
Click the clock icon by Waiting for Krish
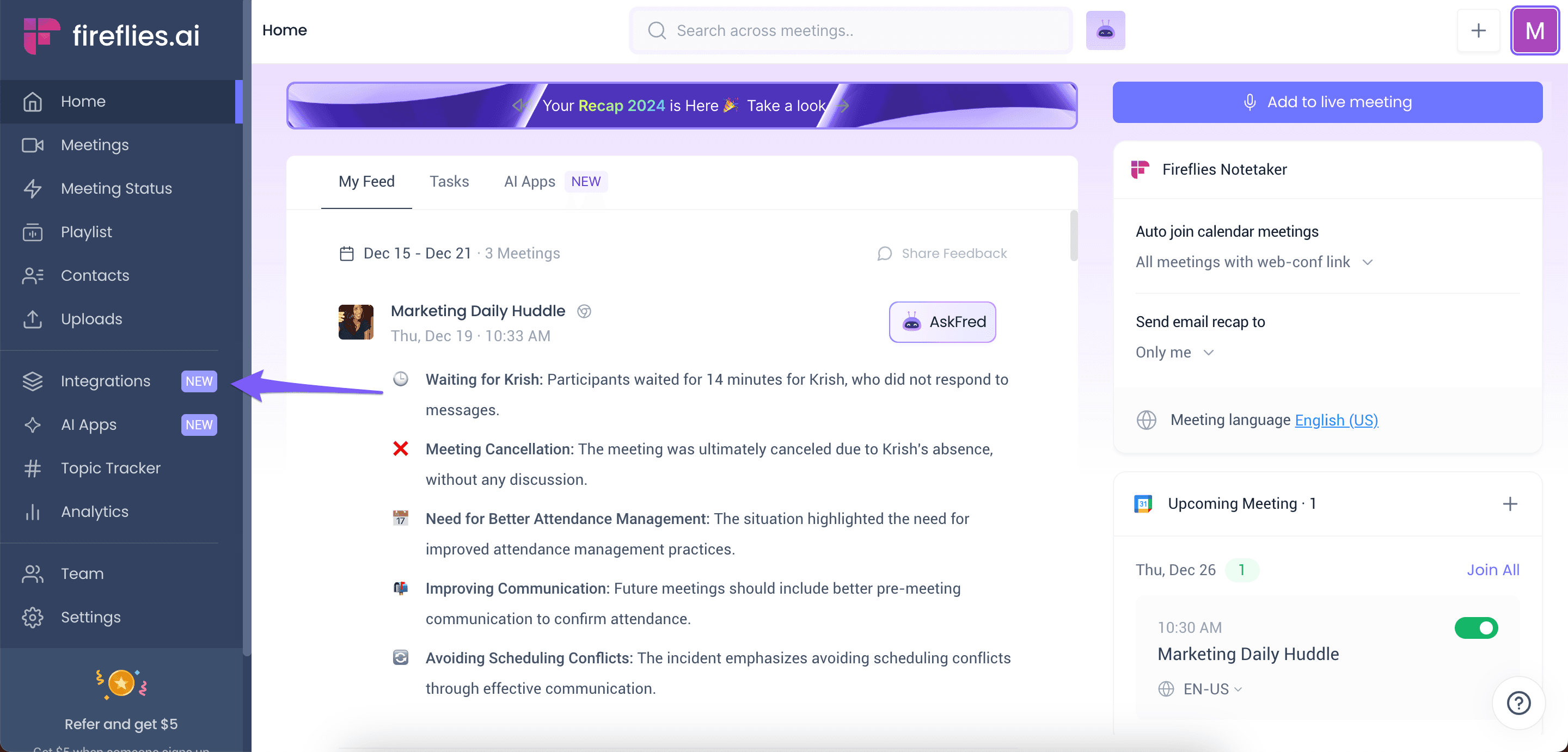pyautogui.click(x=401, y=379)
